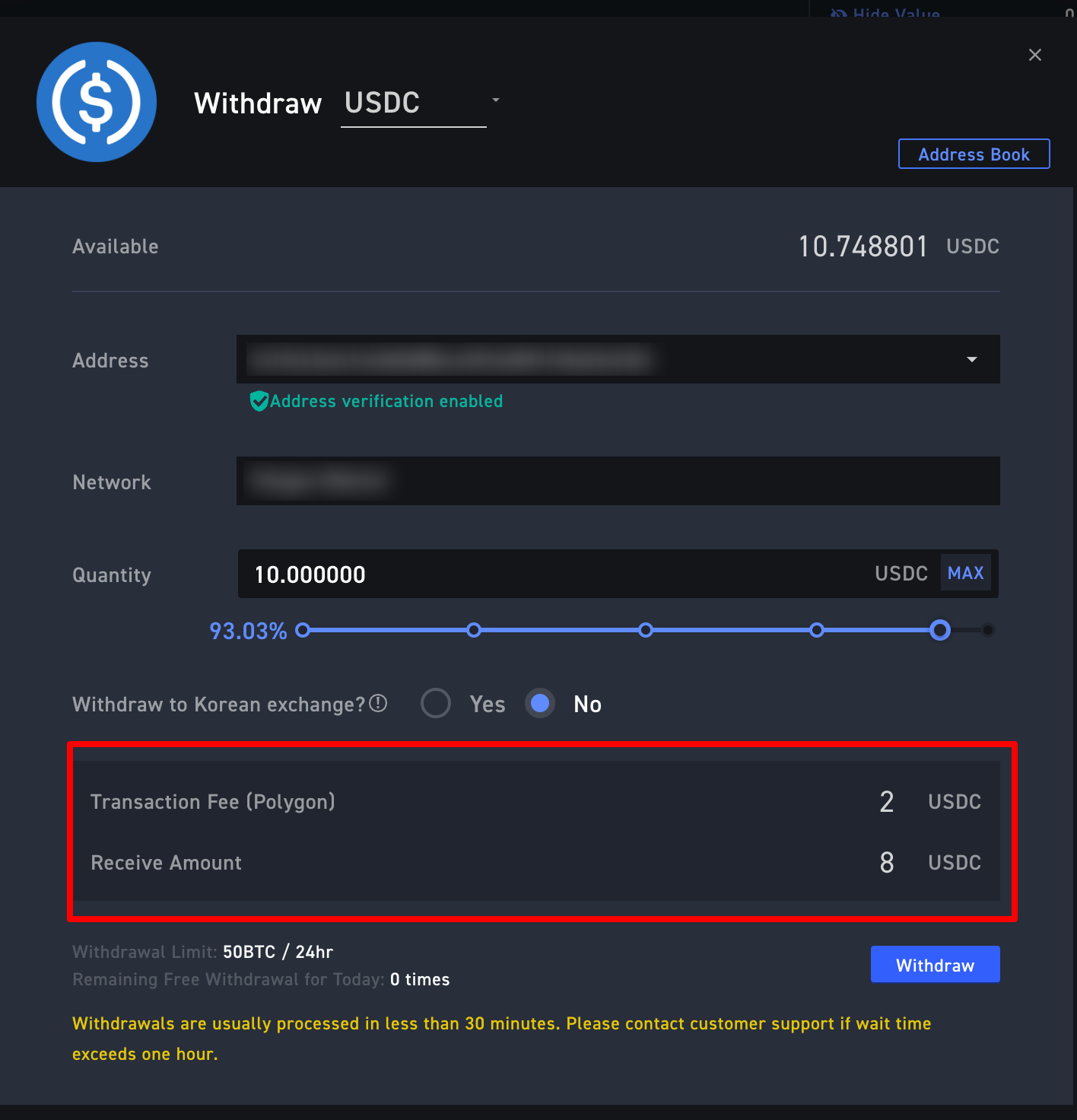Image resolution: width=1077 pixels, height=1120 pixels.
Task: Open the Network selection field
Action: pos(618,481)
